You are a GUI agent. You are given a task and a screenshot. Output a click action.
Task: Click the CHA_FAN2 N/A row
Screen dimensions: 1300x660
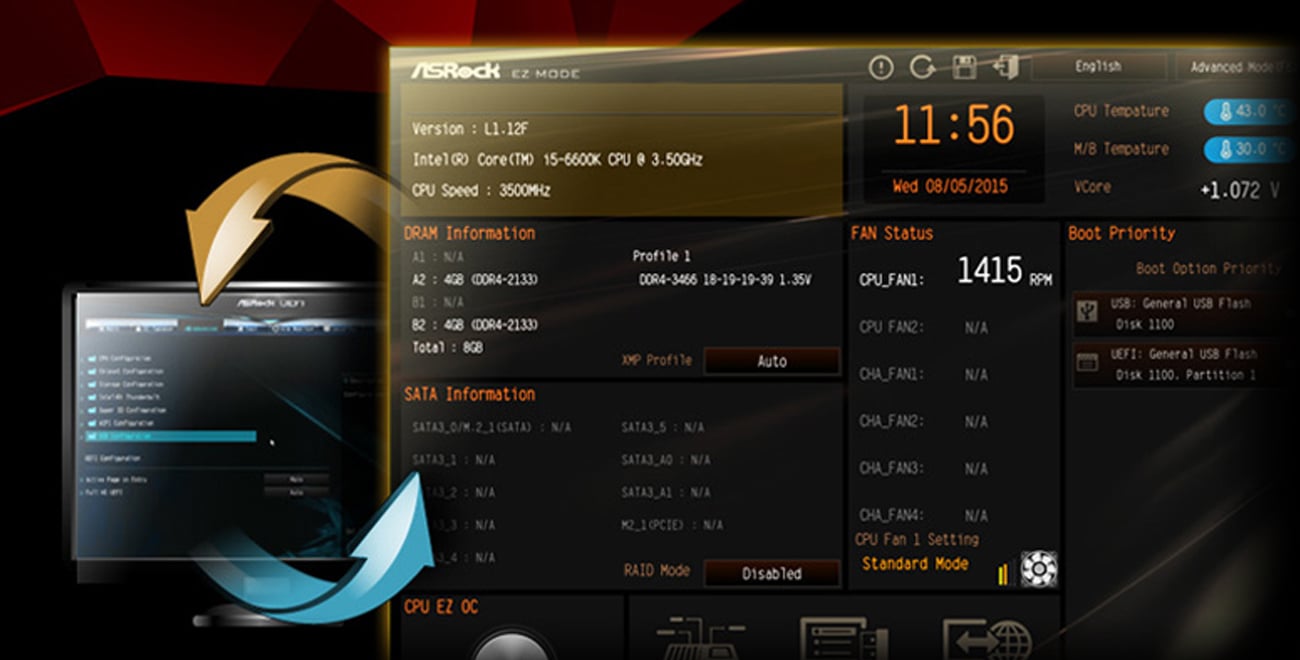[923, 421]
